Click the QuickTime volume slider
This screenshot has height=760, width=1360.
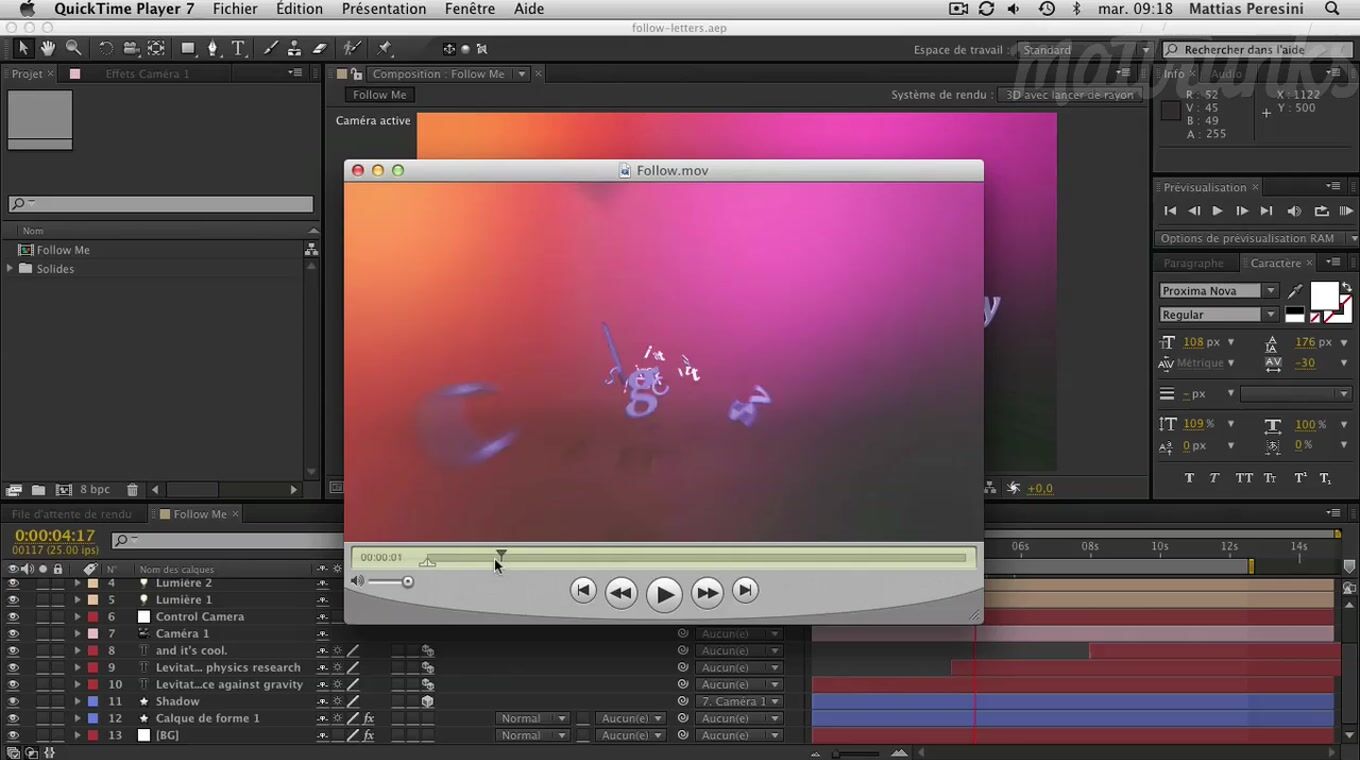[x=390, y=582]
